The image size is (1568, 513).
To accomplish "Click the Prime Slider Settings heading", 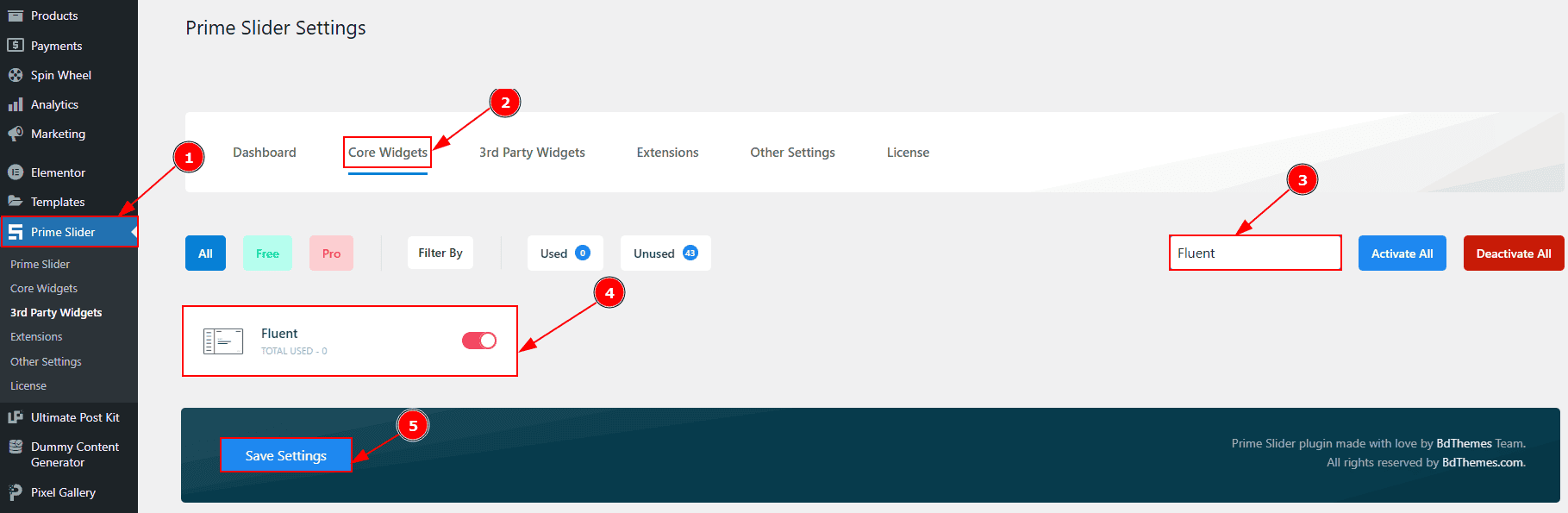I will click(276, 28).
